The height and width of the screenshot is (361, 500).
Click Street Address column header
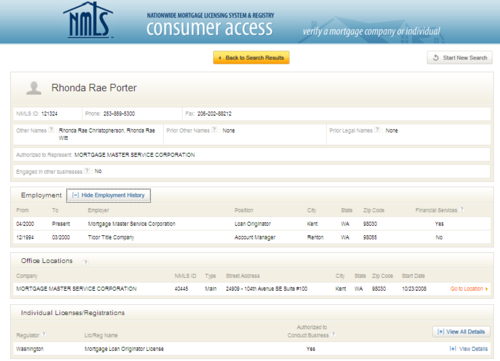(x=243, y=276)
